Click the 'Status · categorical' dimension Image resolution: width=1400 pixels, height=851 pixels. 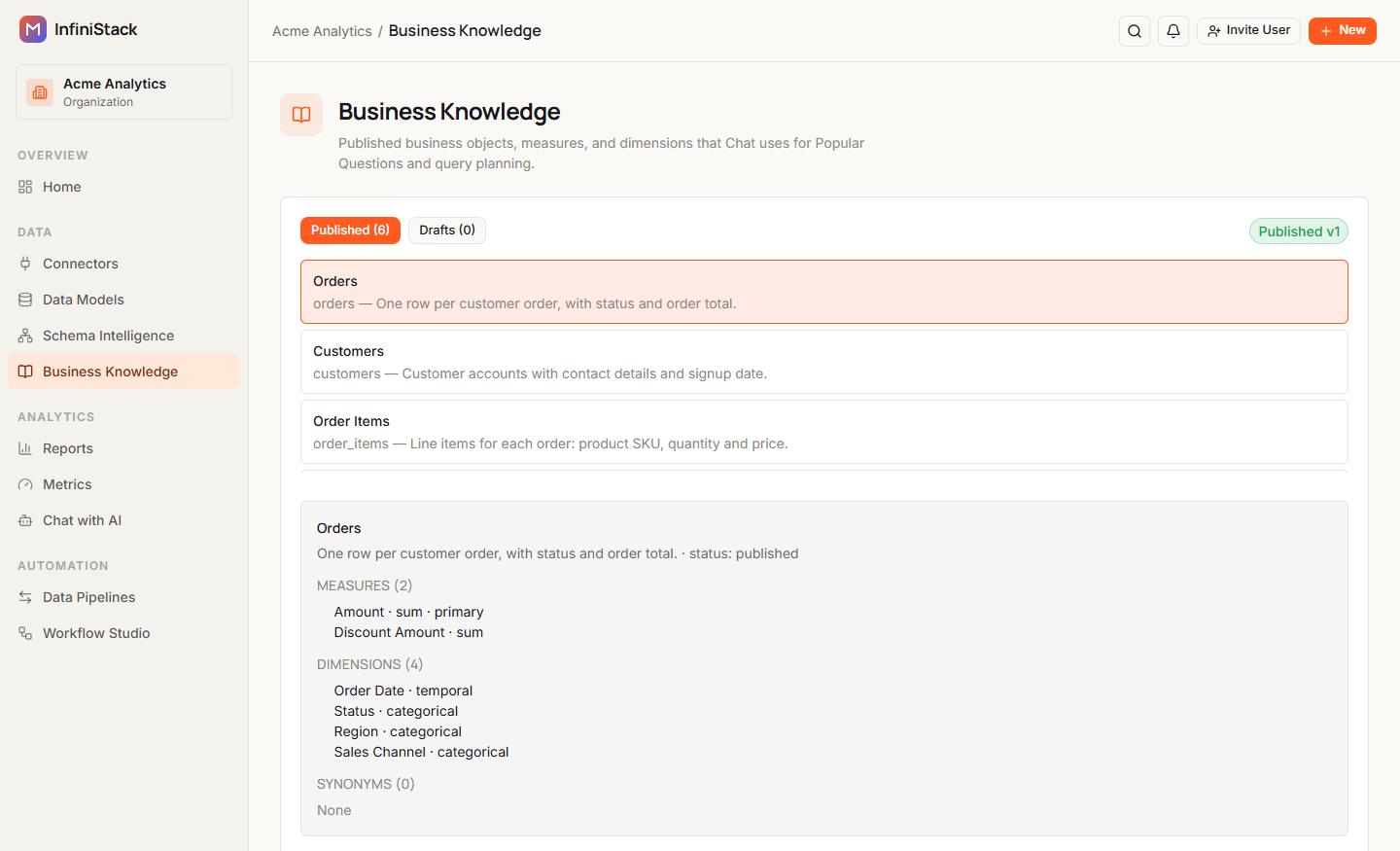click(x=396, y=711)
